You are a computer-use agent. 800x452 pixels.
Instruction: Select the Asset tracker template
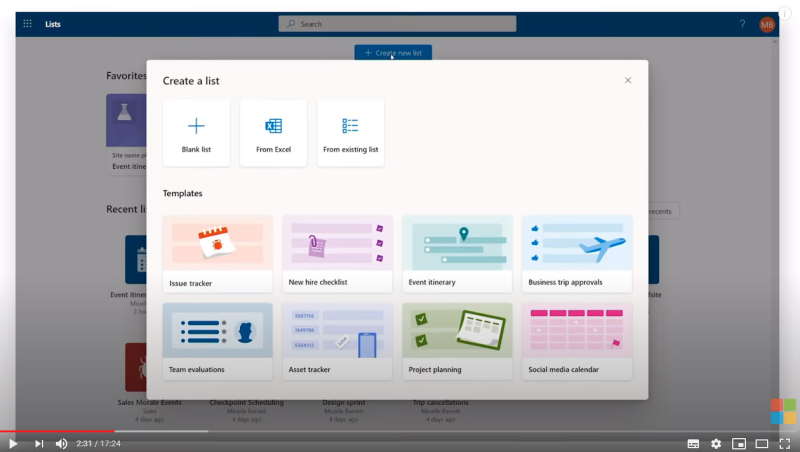pos(337,341)
